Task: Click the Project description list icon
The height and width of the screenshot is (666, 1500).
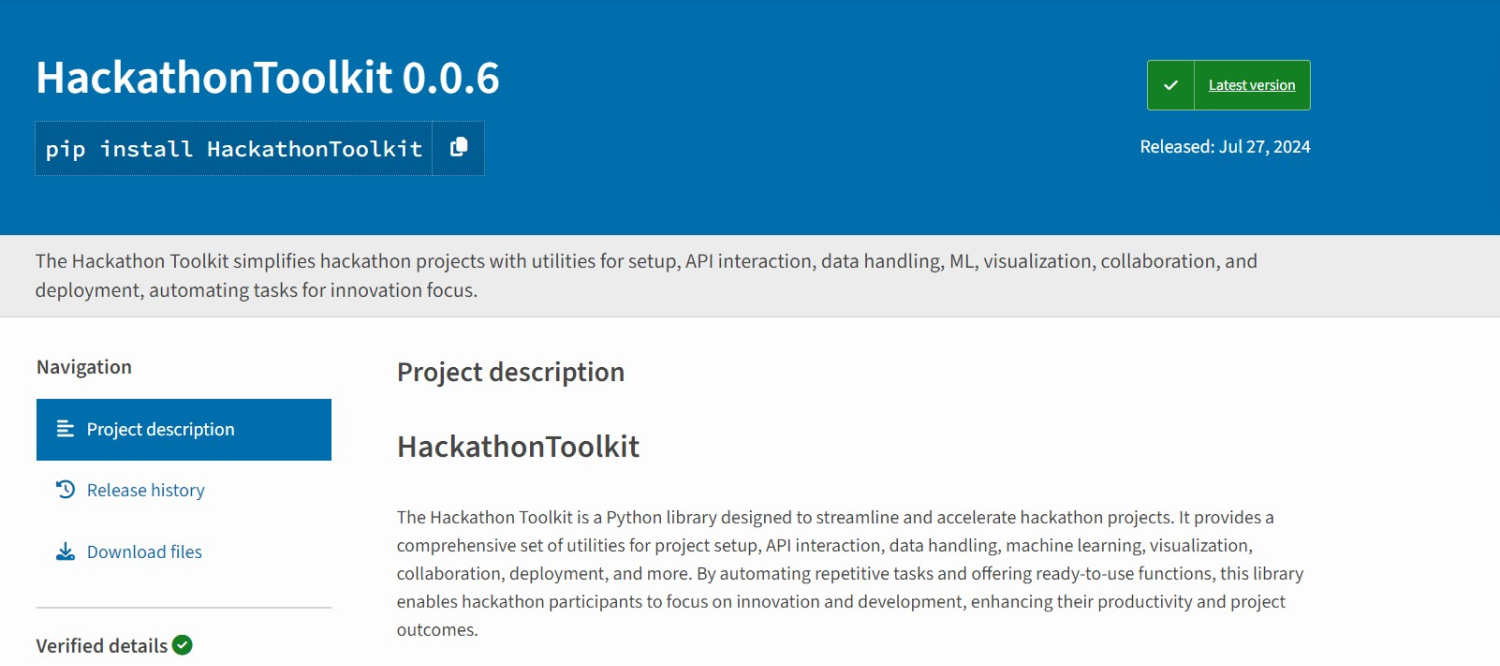Action: pos(65,429)
